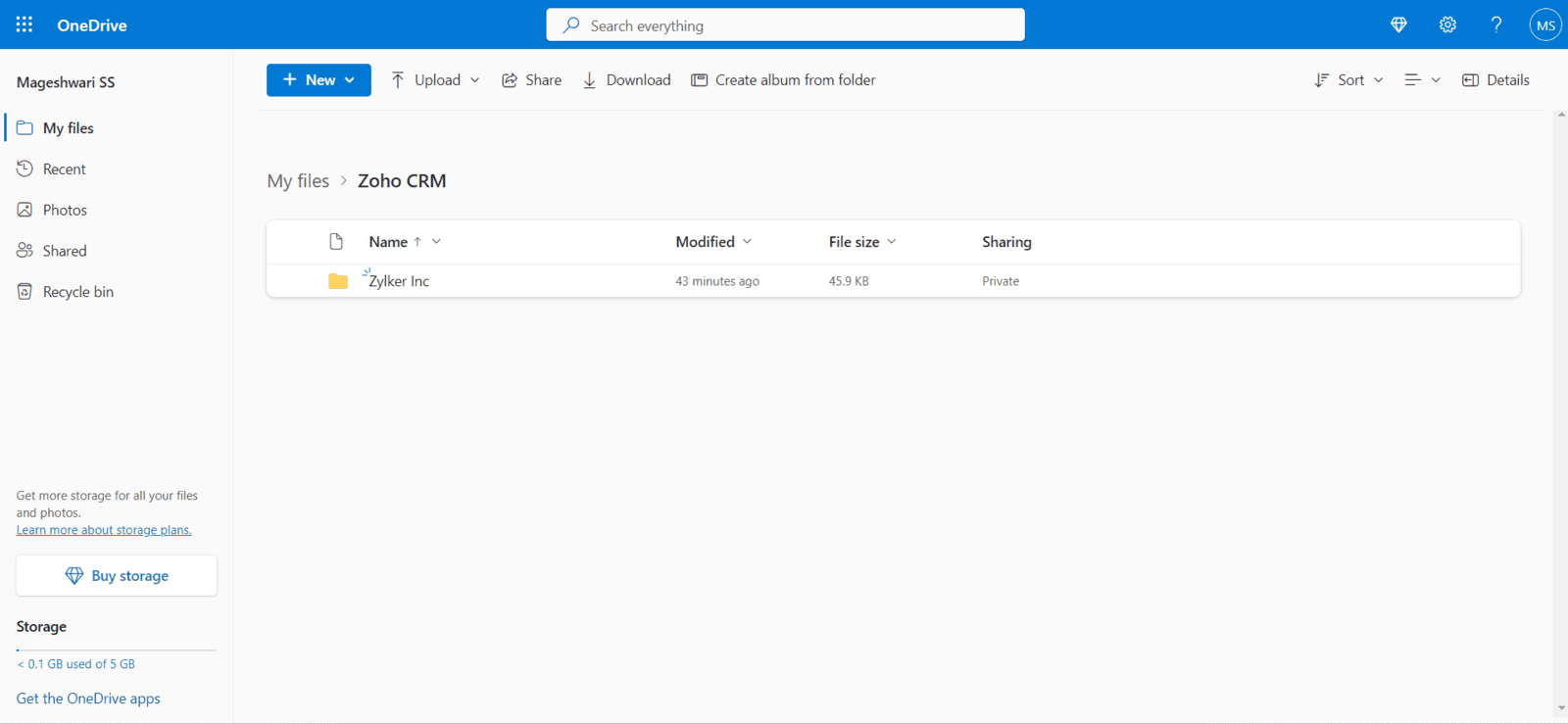1568x724 pixels.
Task: Click the Storage heading
Action: click(x=41, y=627)
